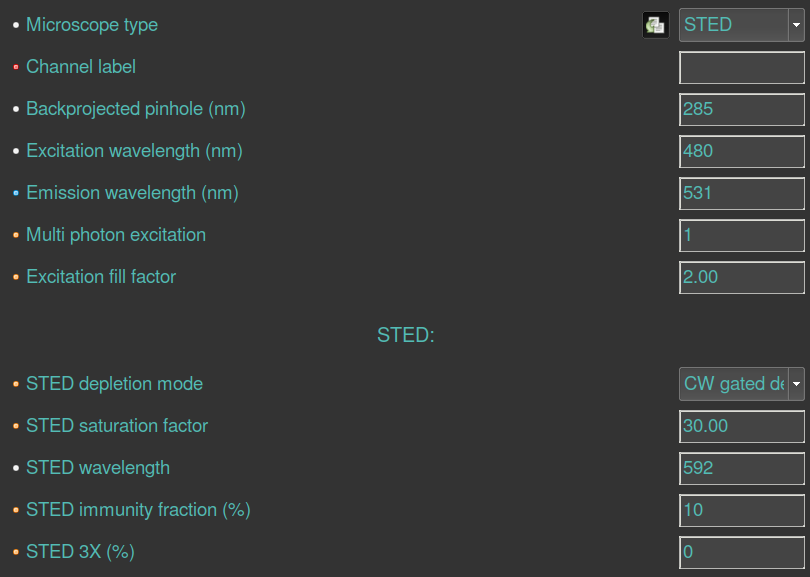Open the Microscope type dropdown showing STED
This screenshot has height=577, width=810.
[741, 25]
